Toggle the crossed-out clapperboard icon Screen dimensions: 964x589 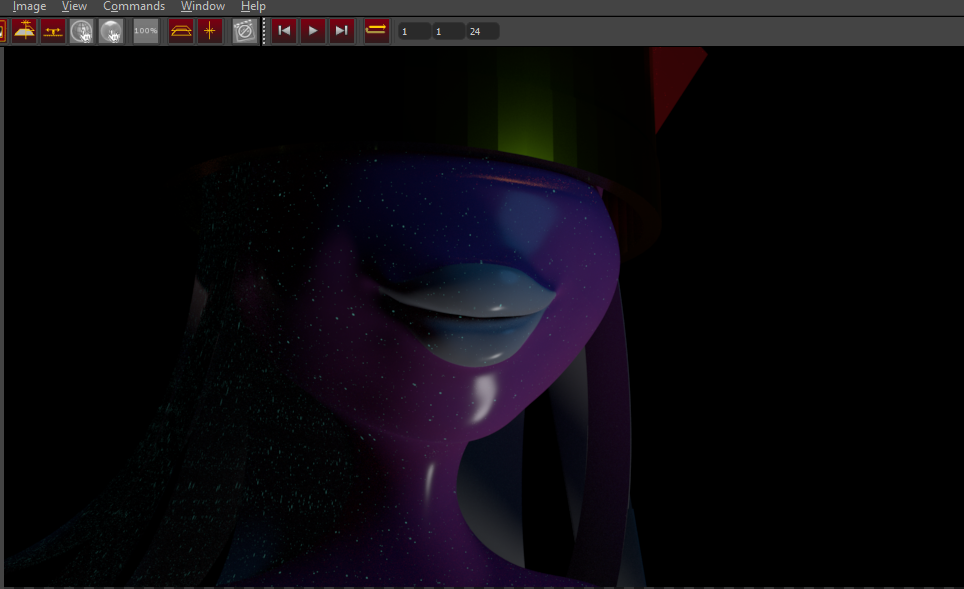click(x=244, y=31)
